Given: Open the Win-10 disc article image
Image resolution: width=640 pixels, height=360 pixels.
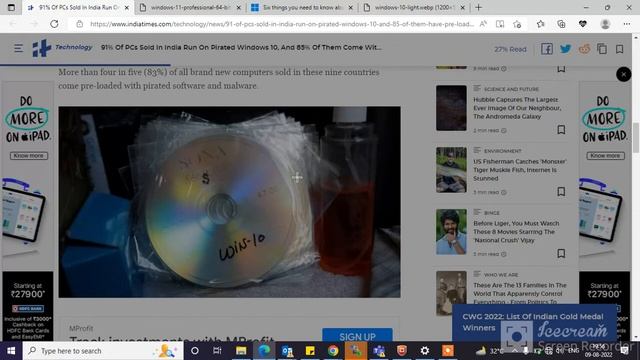Looking at the screenshot, I should tap(229, 202).
